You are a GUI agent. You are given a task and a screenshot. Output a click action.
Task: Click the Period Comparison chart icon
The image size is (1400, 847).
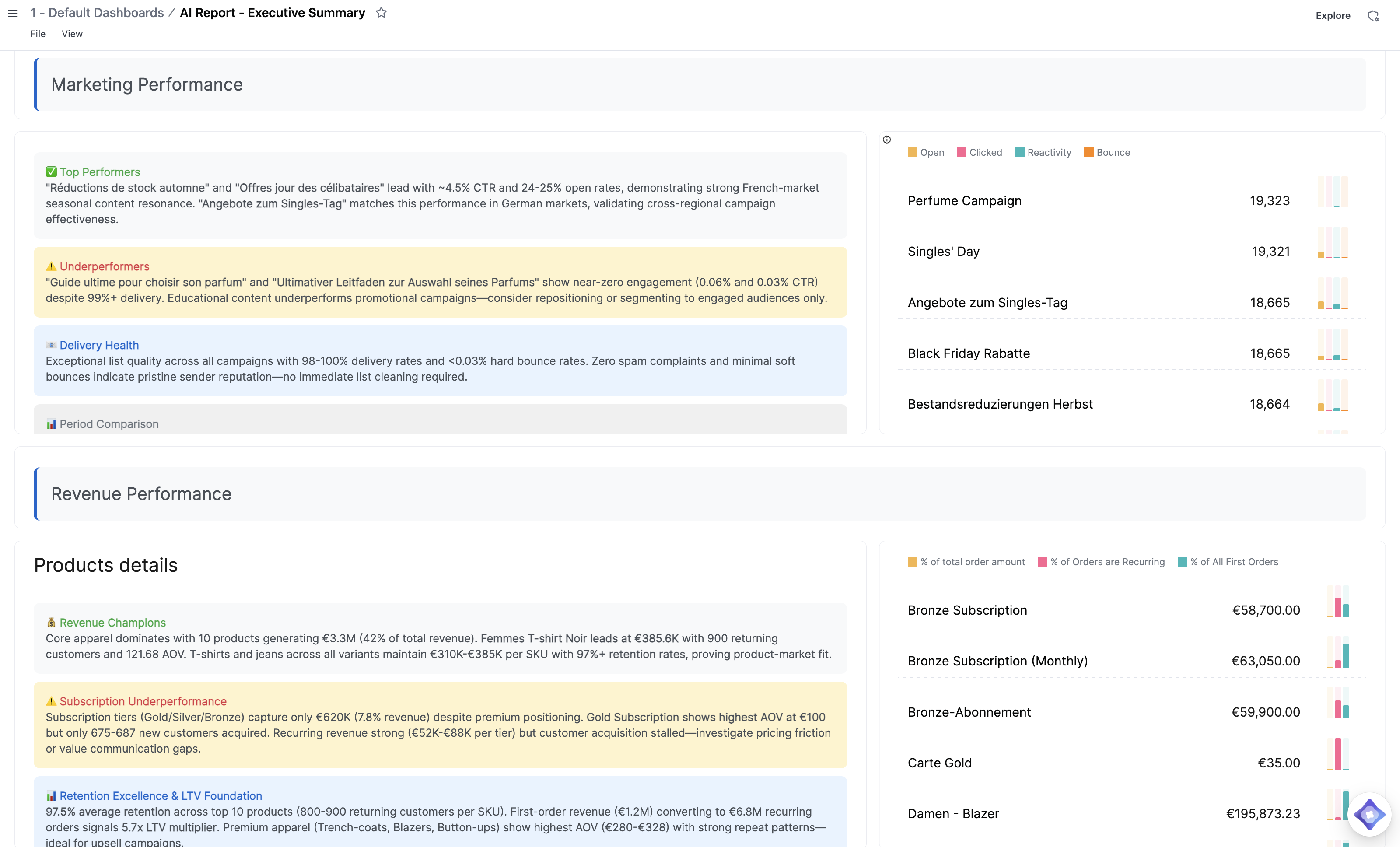51,424
